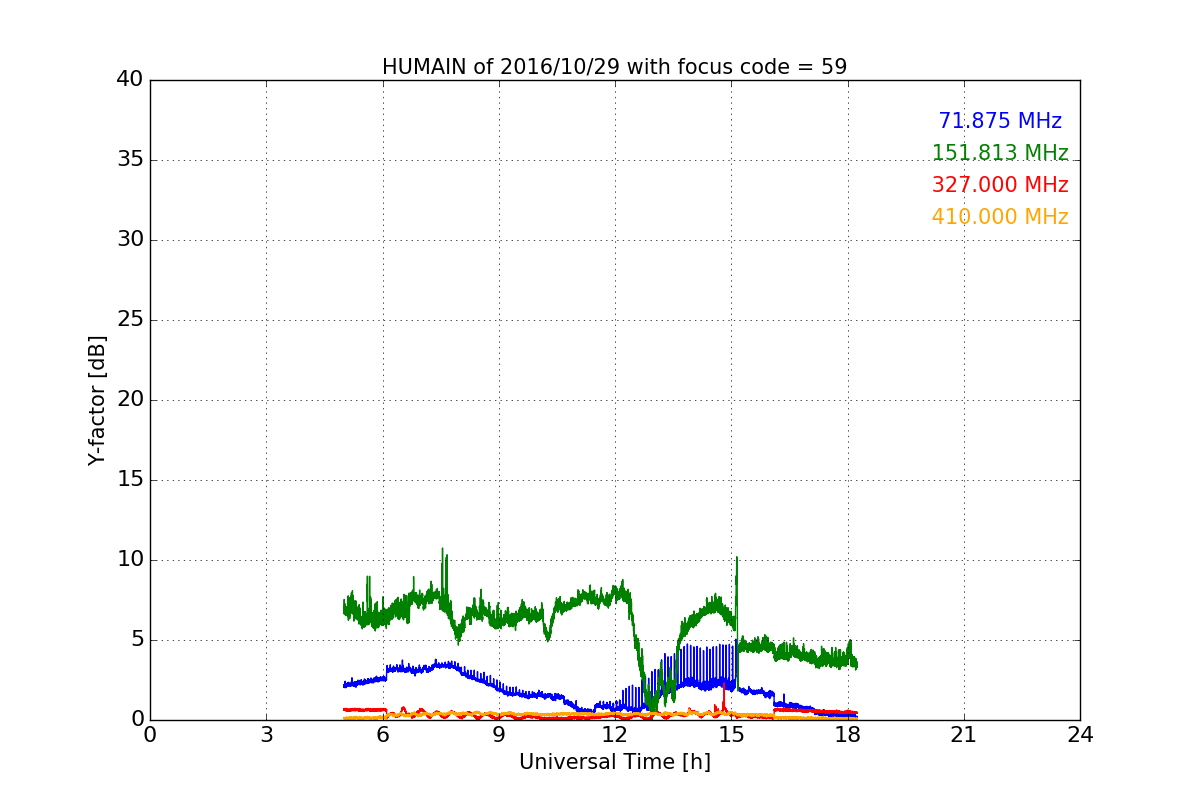Click the y-axis tick label '40'
The width and height of the screenshot is (1200, 800).
[x=130, y=79]
